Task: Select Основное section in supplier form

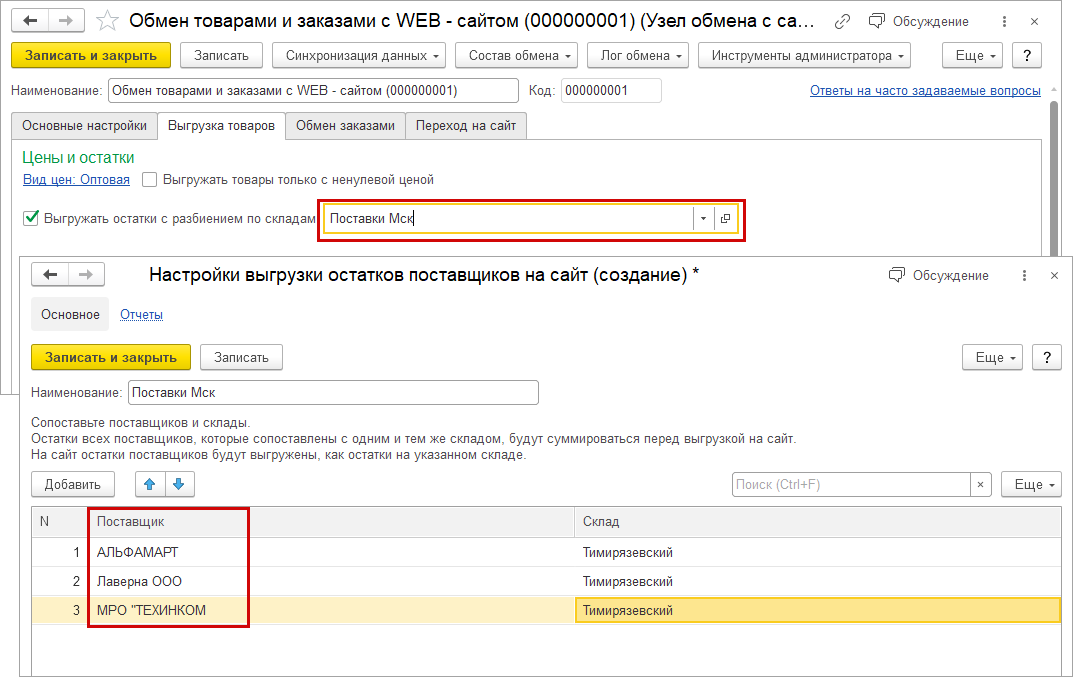Action: pos(70,314)
